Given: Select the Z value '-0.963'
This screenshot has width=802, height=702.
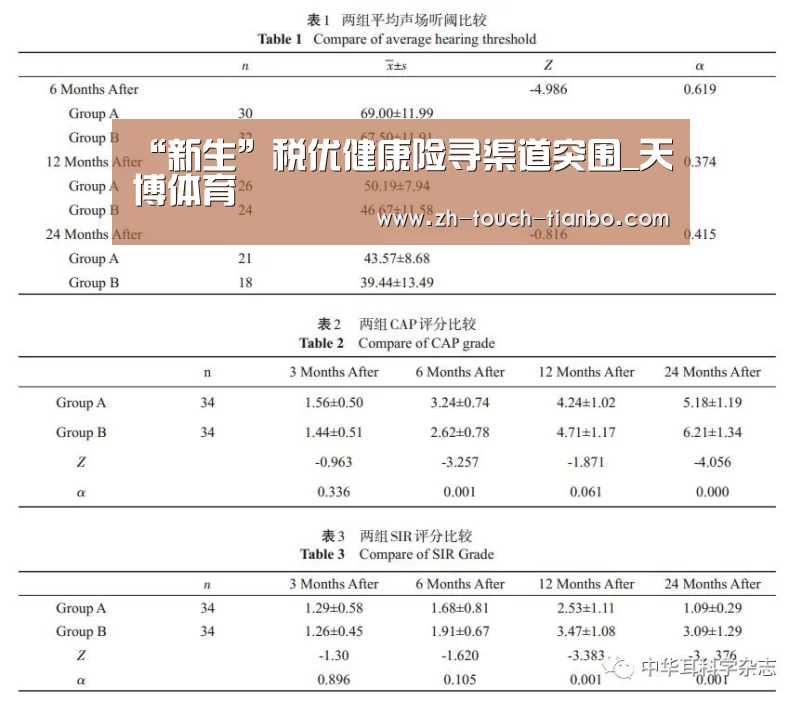Looking at the screenshot, I should coord(334,462).
